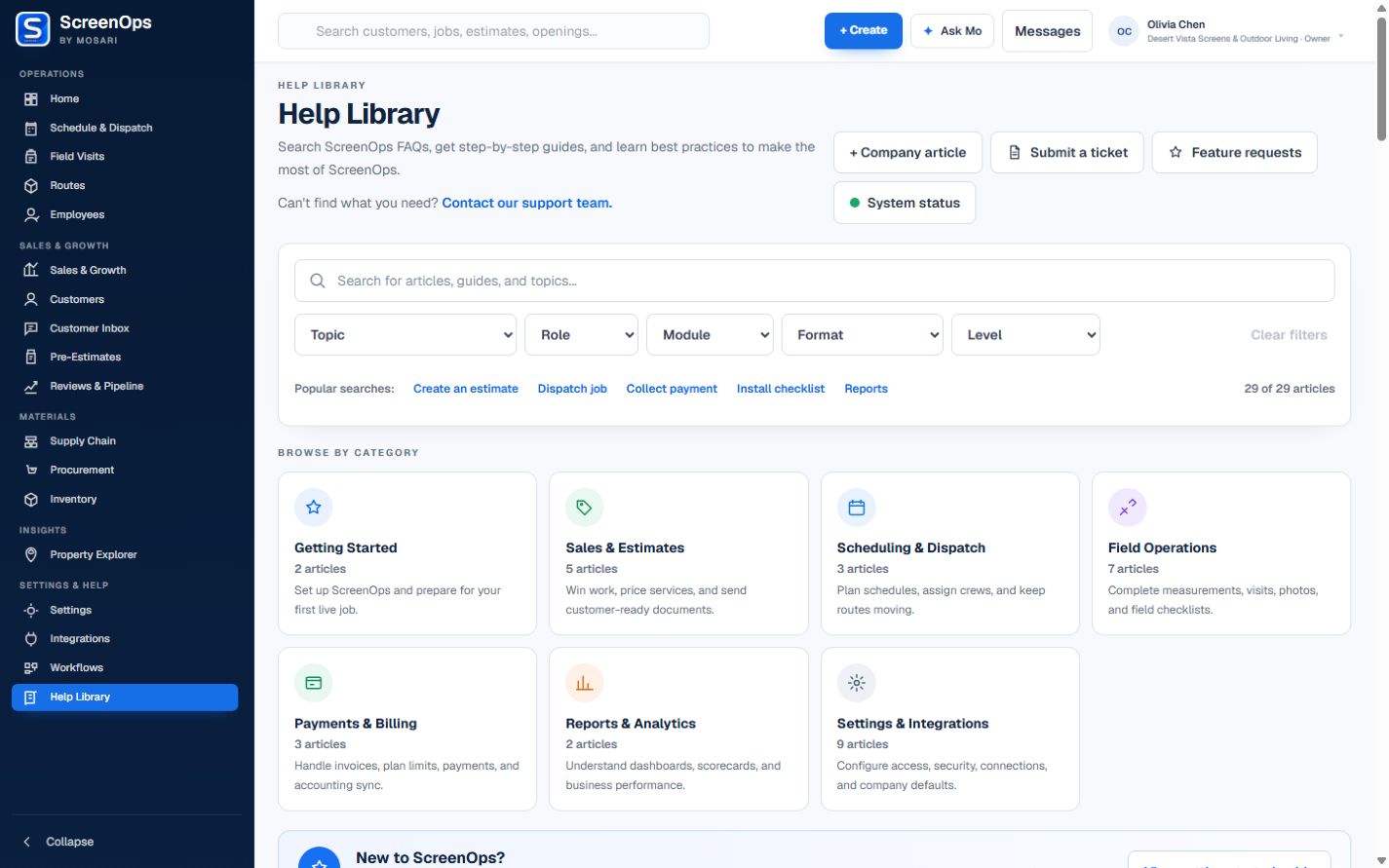Check System status
This screenshot has width=1389, height=868.
coord(905,203)
